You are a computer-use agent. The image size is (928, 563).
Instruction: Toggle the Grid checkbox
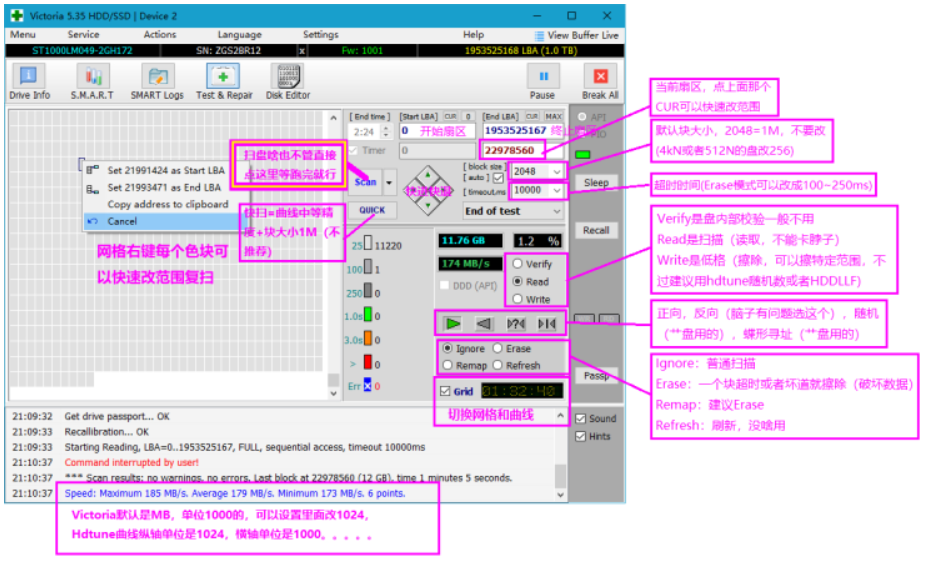pos(445,392)
